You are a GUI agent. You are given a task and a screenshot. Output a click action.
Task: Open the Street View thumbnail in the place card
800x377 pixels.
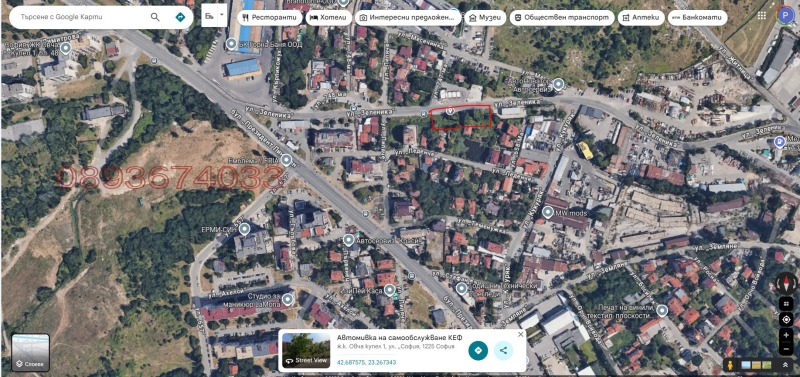306,350
